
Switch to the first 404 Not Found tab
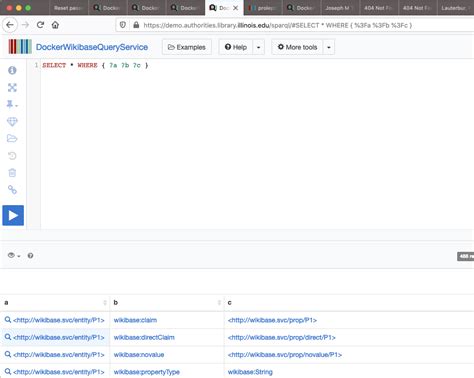point(379,8)
